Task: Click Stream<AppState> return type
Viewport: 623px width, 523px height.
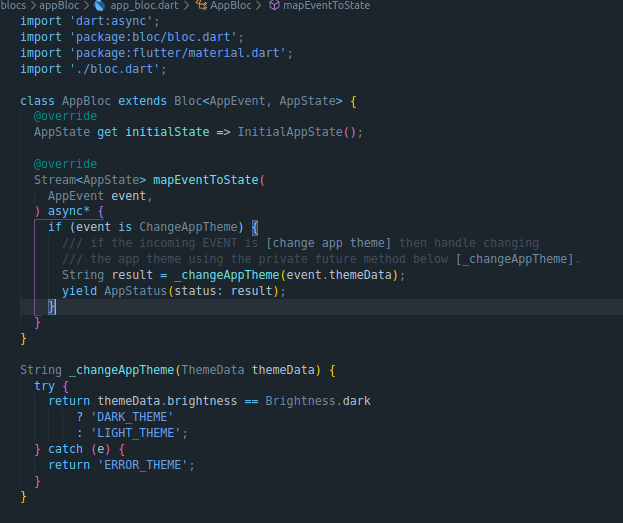Action: pos(90,180)
